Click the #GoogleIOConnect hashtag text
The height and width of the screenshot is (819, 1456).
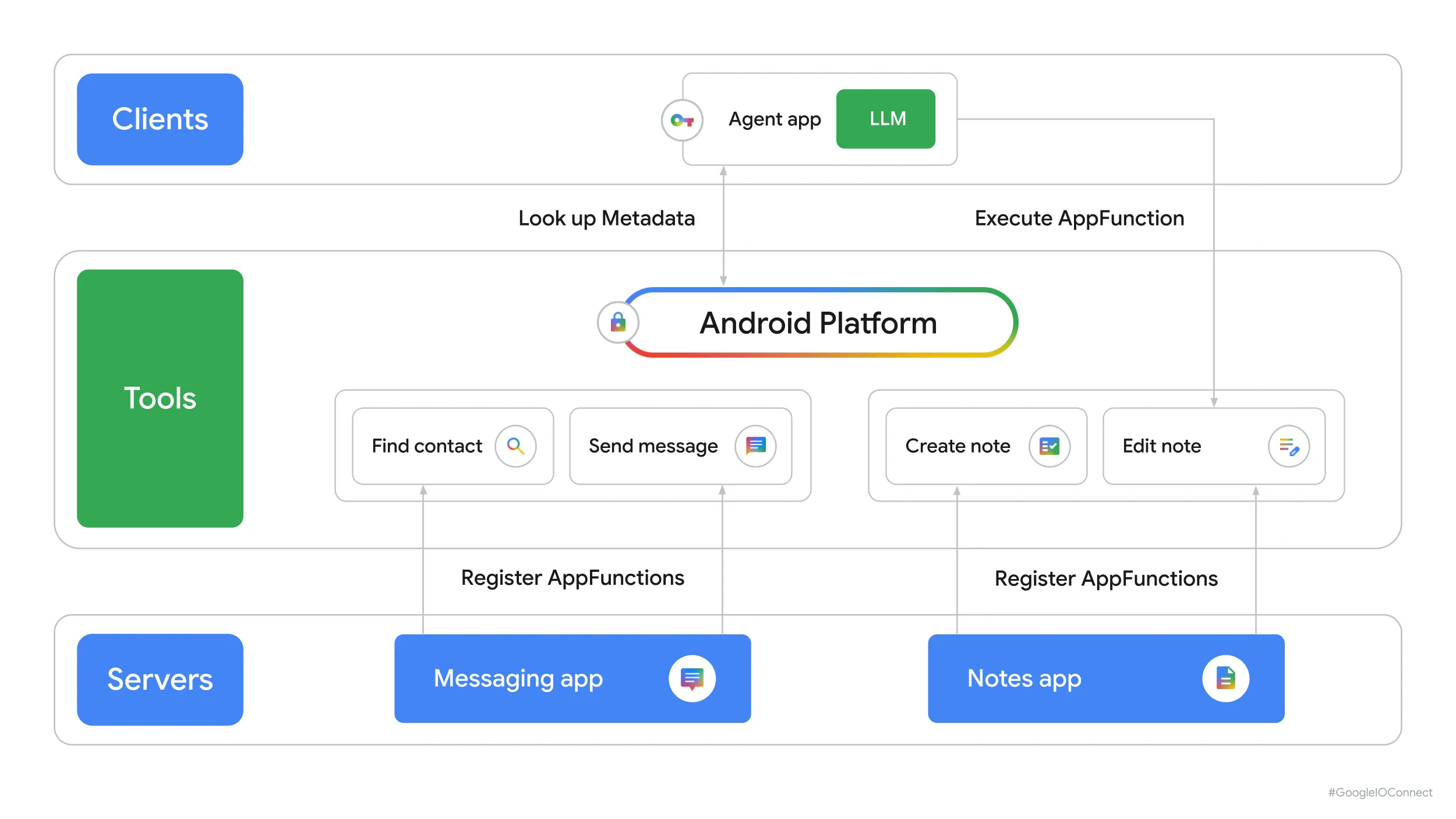[1380, 792]
